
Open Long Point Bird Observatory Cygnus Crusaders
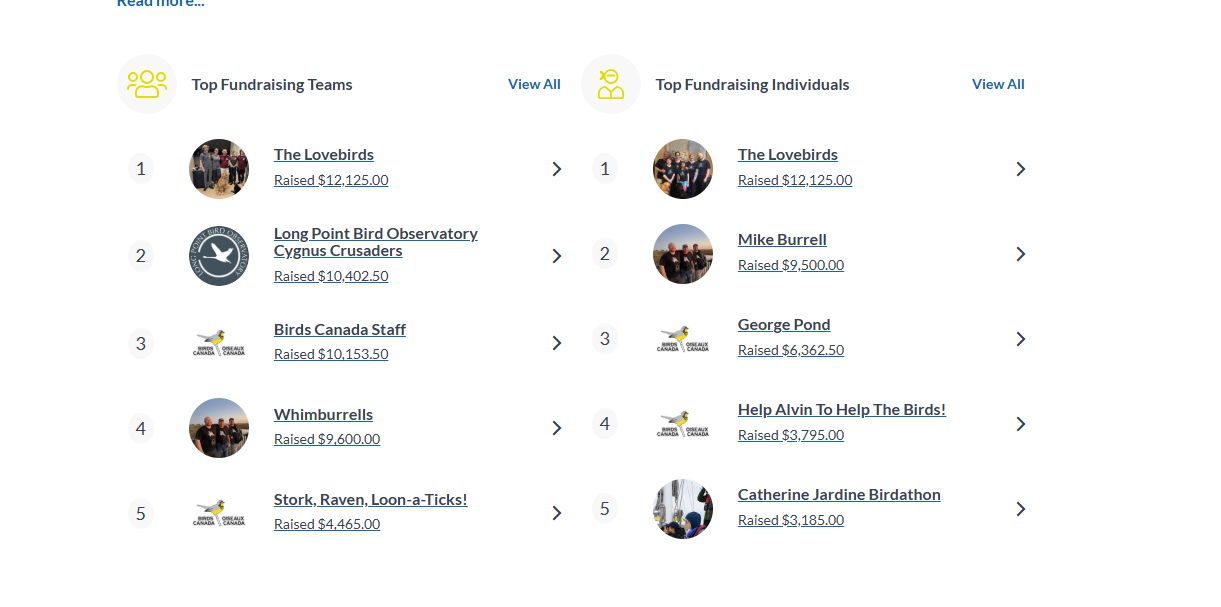[x=375, y=242]
